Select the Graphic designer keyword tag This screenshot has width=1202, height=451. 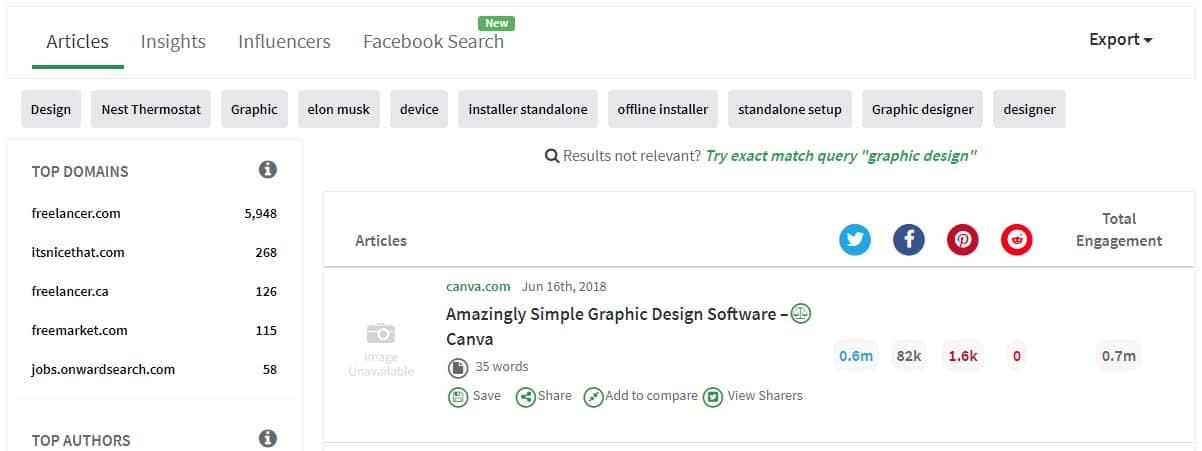click(x=923, y=109)
